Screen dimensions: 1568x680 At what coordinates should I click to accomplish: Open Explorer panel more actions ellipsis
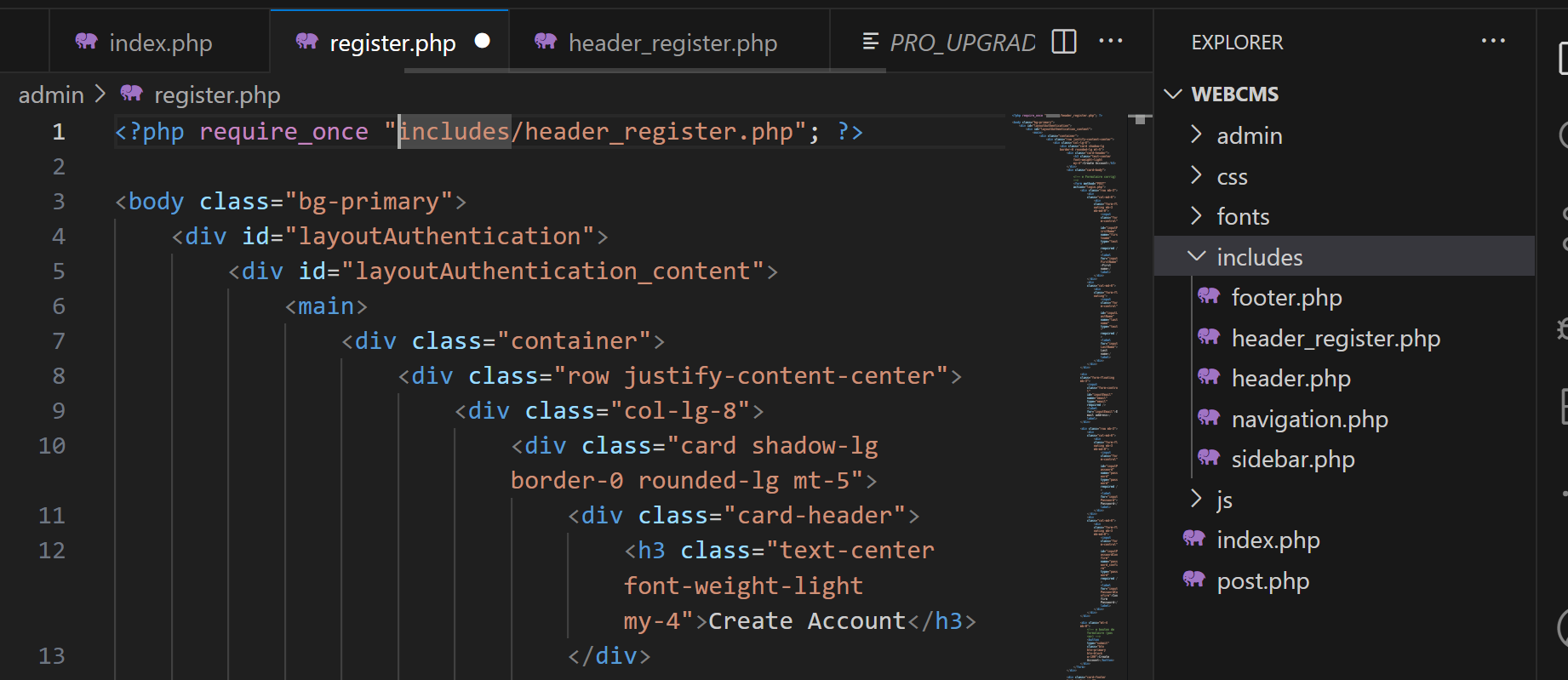(x=1493, y=42)
